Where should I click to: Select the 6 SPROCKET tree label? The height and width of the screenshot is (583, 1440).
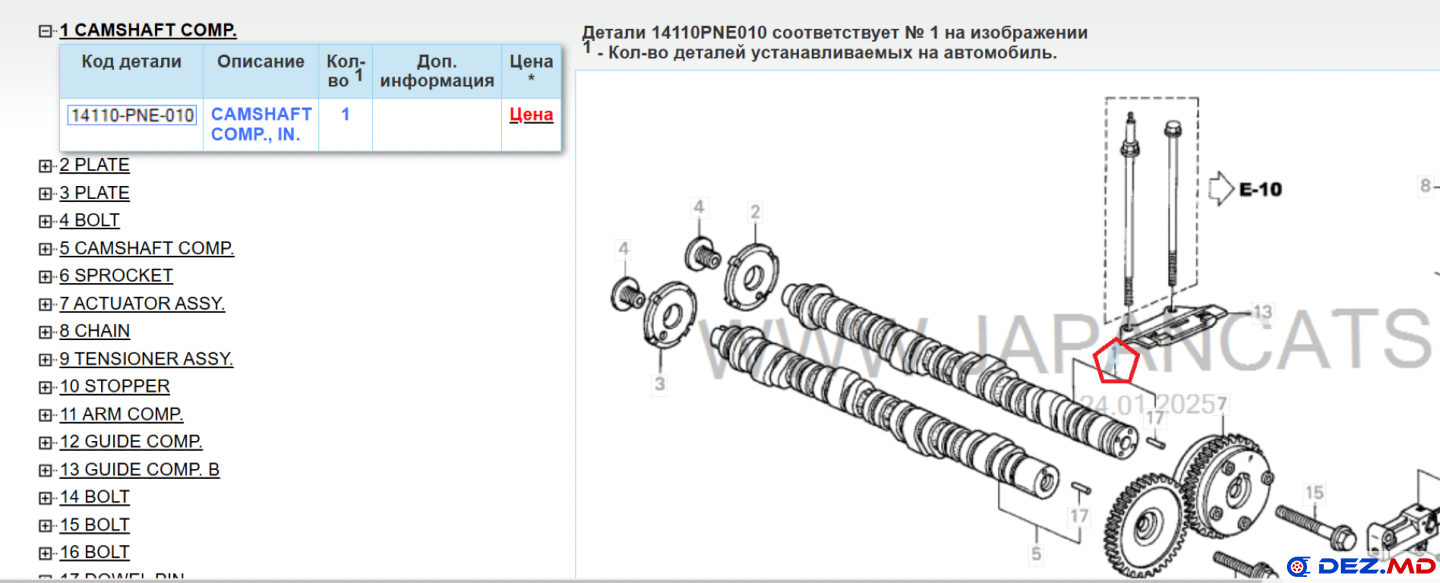116,275
